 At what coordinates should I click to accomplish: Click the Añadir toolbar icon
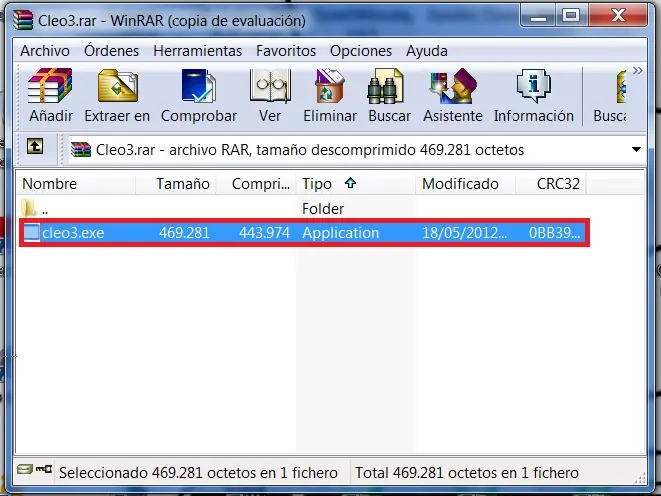[x=50, y=86]
